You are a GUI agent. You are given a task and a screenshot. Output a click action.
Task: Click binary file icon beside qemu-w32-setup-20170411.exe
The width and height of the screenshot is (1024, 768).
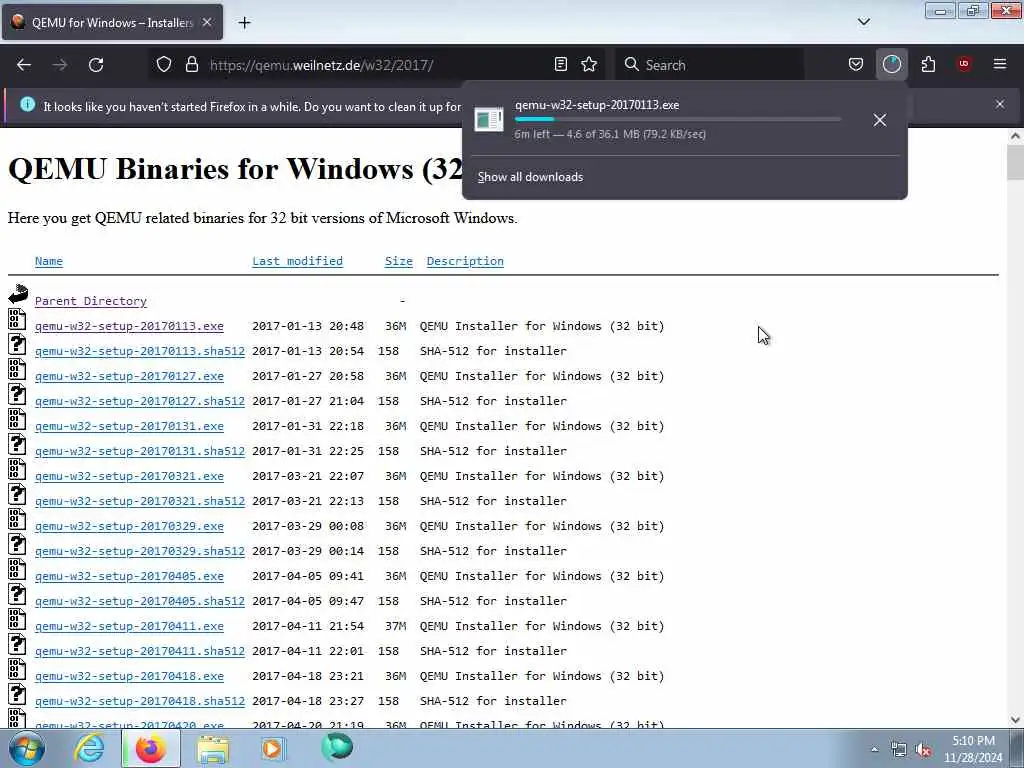(18, 619)
